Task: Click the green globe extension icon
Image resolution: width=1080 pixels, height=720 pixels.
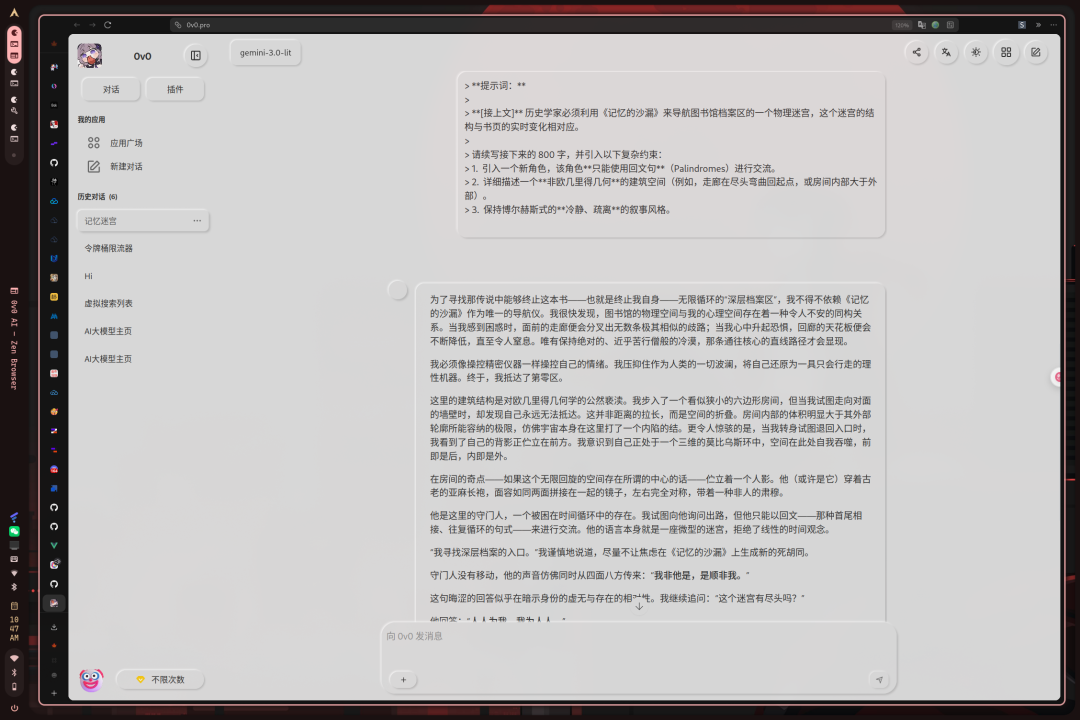Action: point(935,25)
